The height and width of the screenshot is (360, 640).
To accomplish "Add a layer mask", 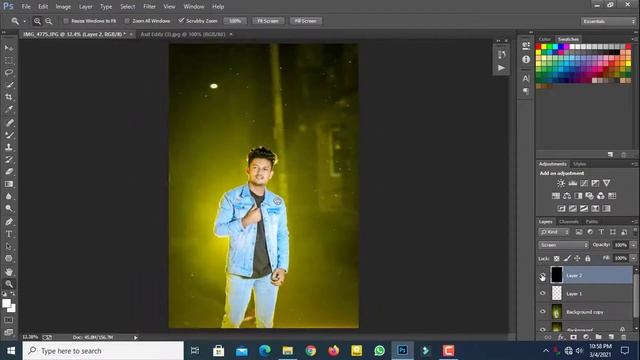I will point(573,337).
